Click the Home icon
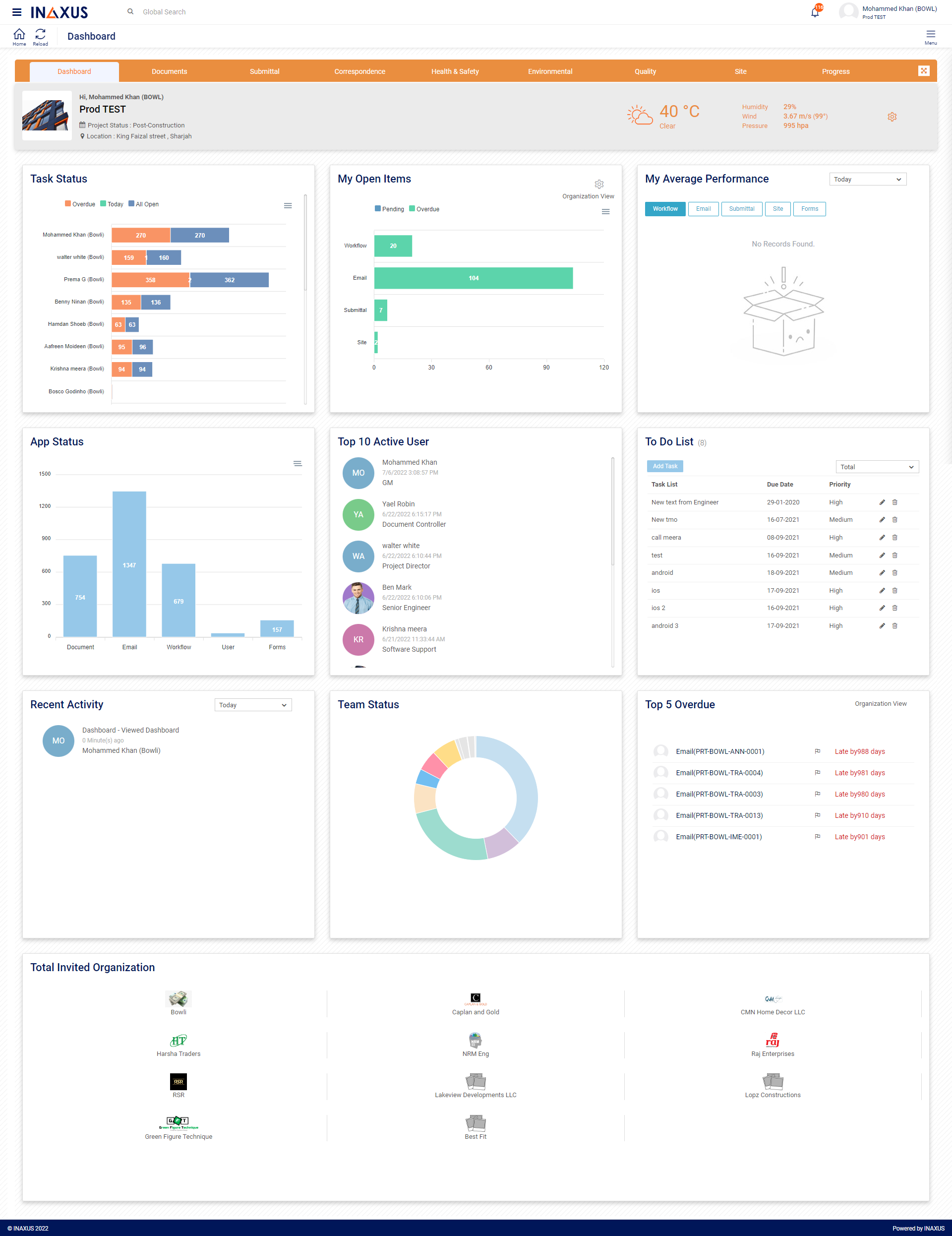This screenshot has height=1236, width=952. coord(19,37)
